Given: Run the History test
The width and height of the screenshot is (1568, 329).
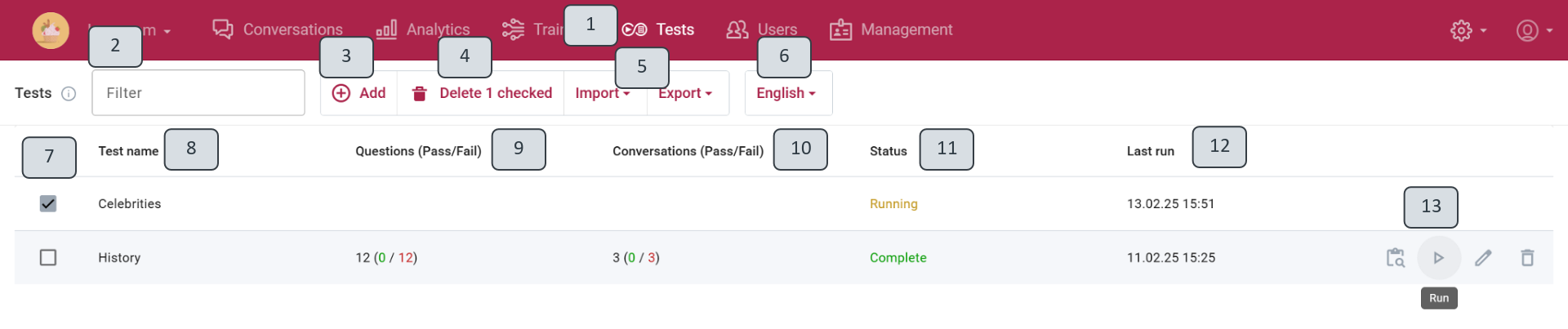Looking at the screenshot, I should (1439, 258).
